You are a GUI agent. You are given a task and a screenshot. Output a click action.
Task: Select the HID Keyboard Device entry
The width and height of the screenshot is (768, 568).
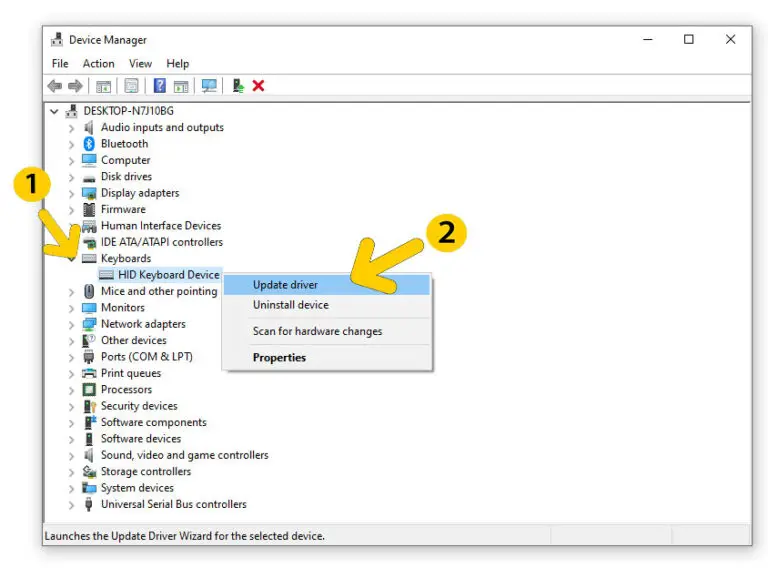[160, 275]
